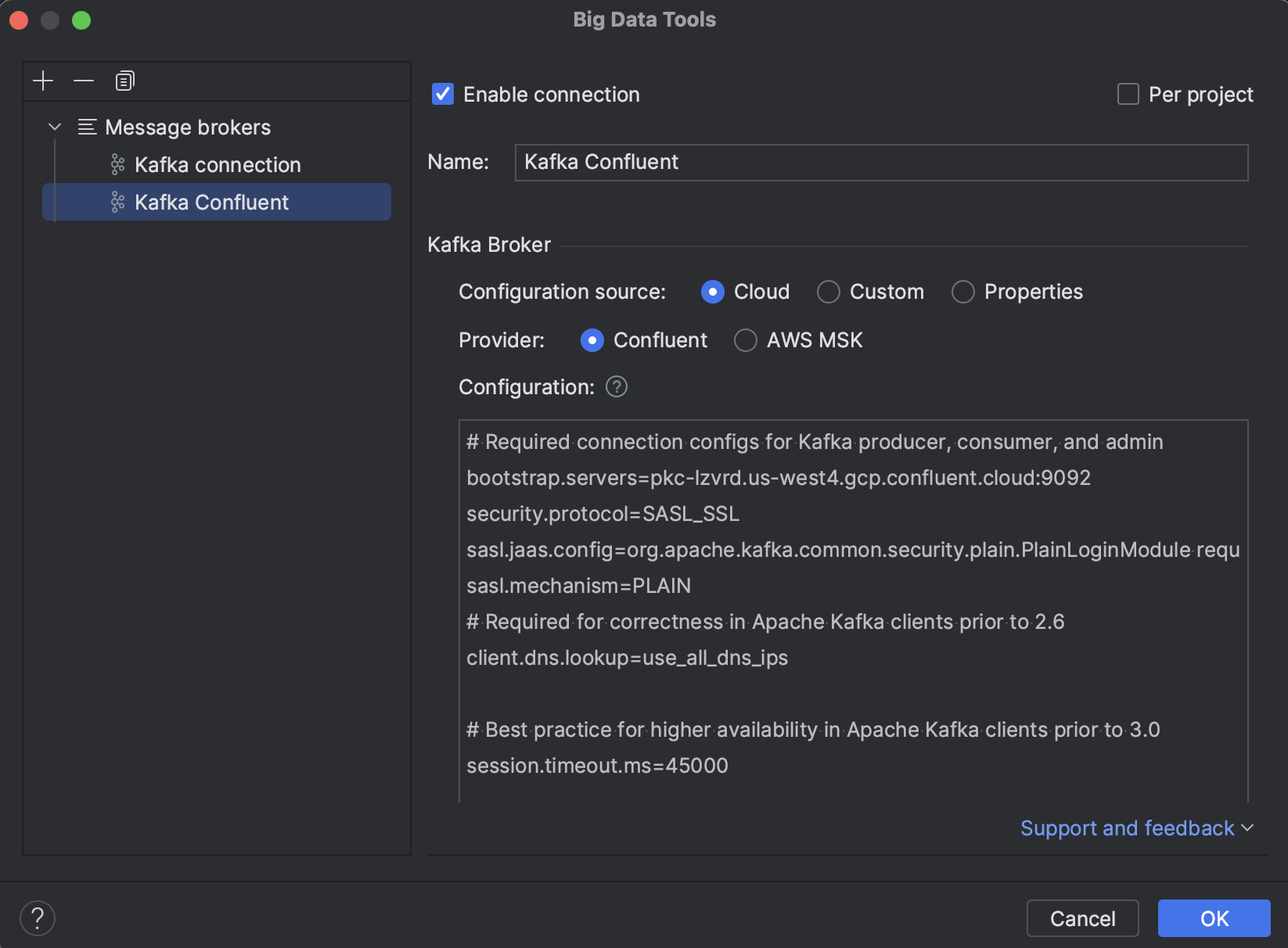Screen dimensions: 1288x948
Task: Duplicate connection using the copy icon
Action: pos(124,81)
